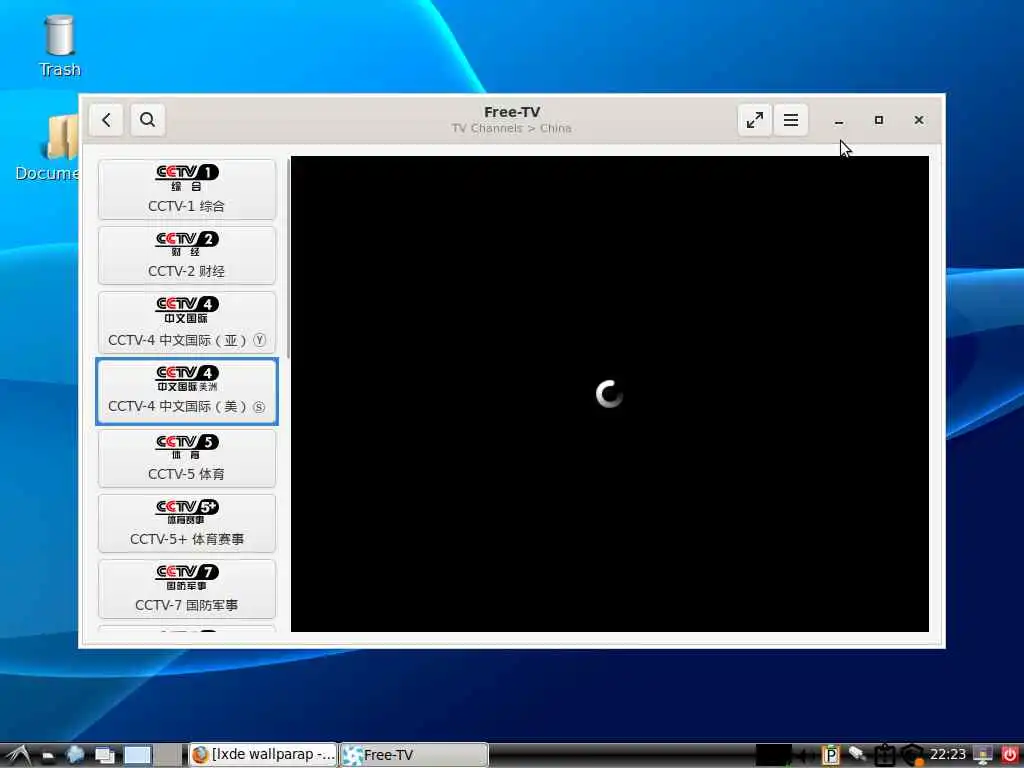
Task: Select the CCTV-1 综合 channel
Action: 187,189
